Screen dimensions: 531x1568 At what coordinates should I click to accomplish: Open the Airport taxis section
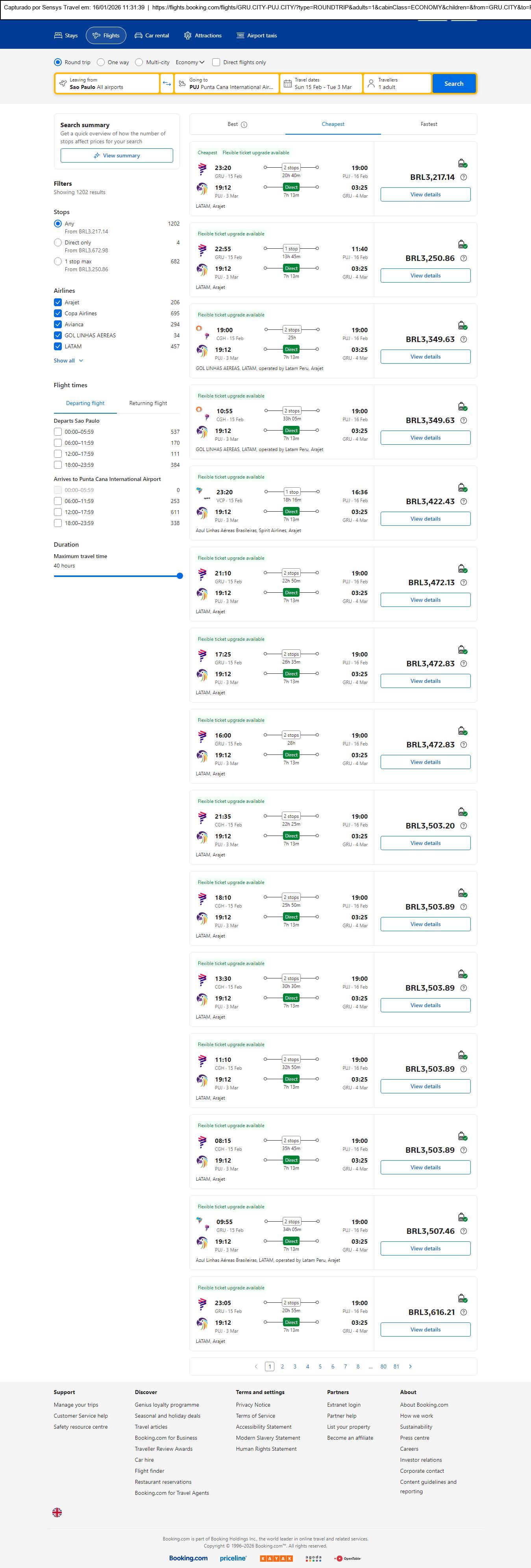[256, 36]
